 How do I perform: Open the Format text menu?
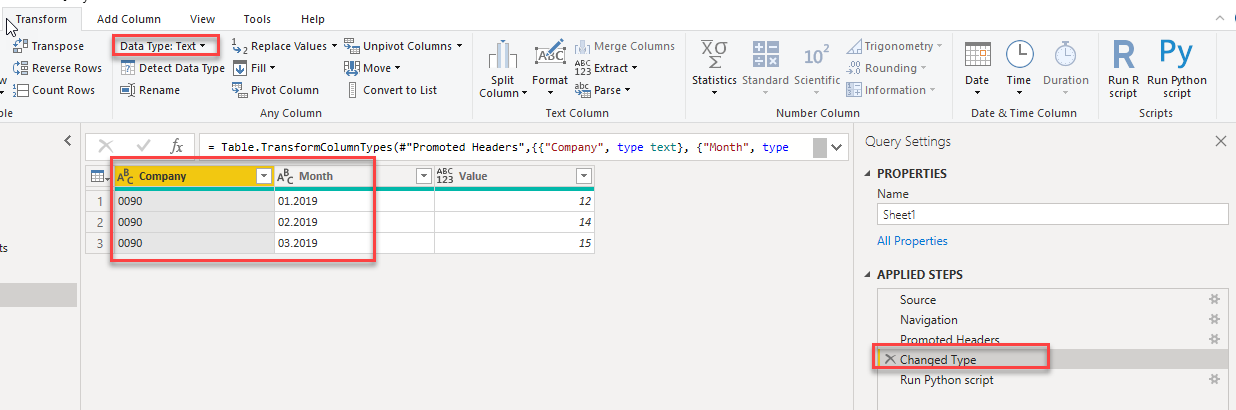click(x=550, y=69)
